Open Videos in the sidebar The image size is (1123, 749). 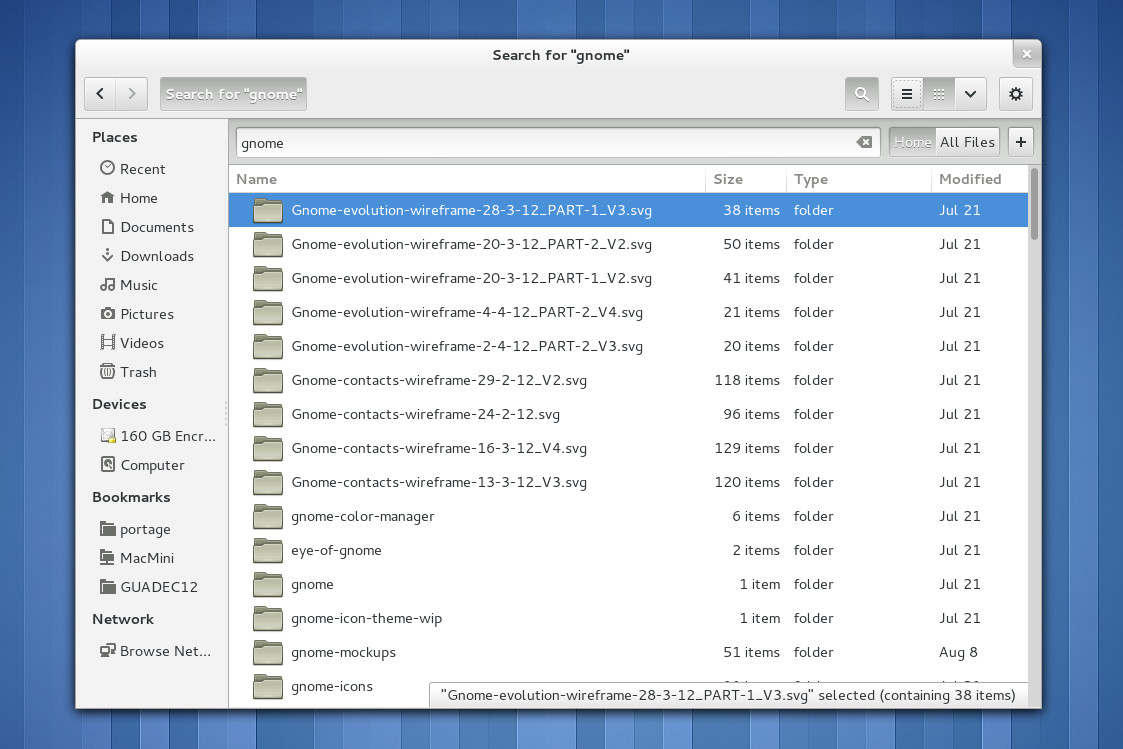click(x=132, y=343)
